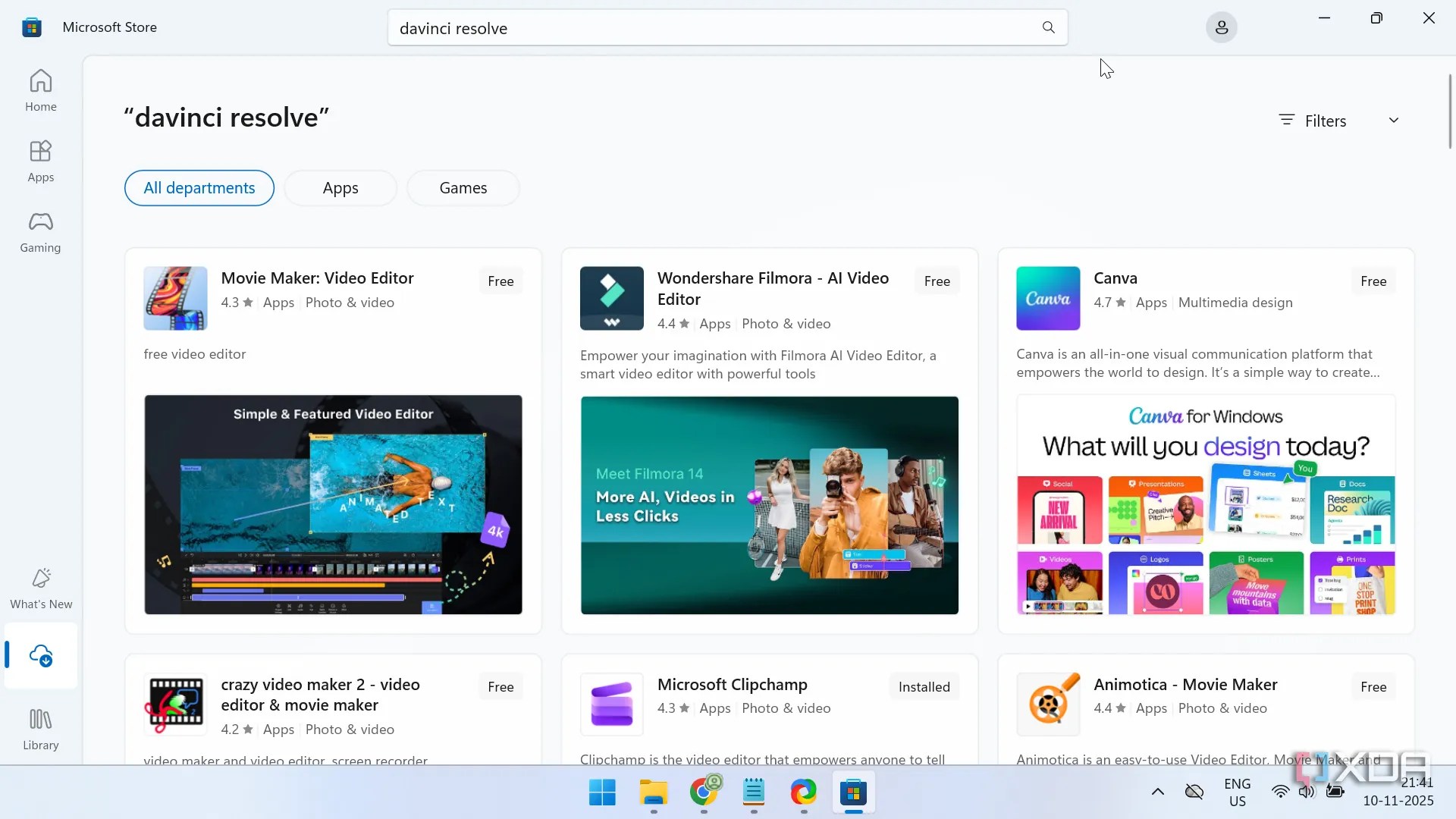
Task: Click Free button on crazy video maker 2
Action: pos(500,687)
